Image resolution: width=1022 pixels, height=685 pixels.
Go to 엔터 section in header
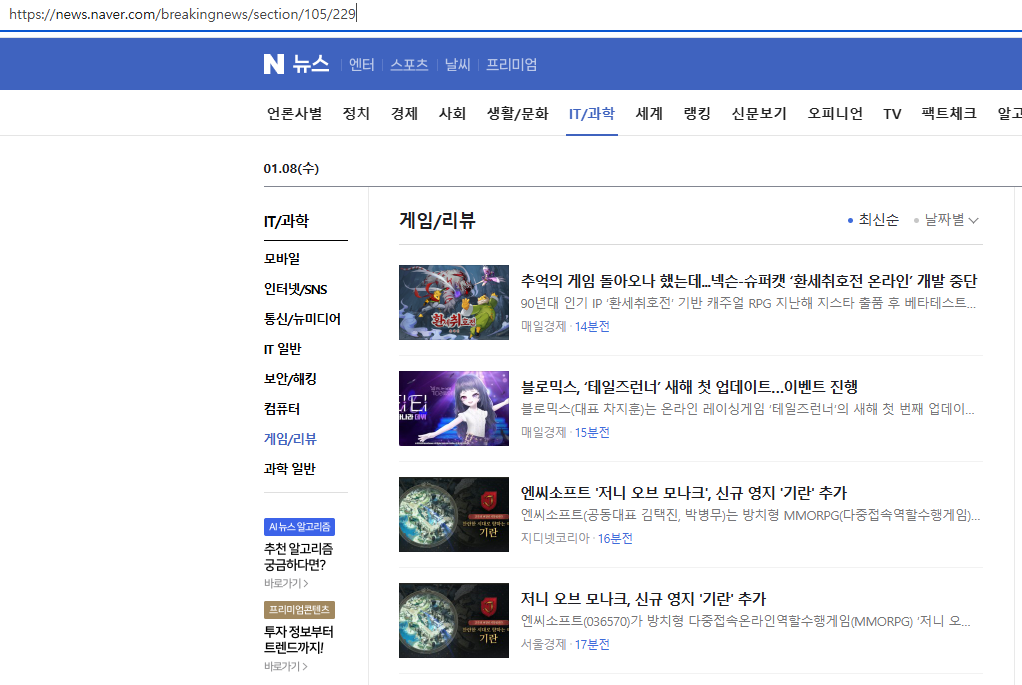(362, 65)
